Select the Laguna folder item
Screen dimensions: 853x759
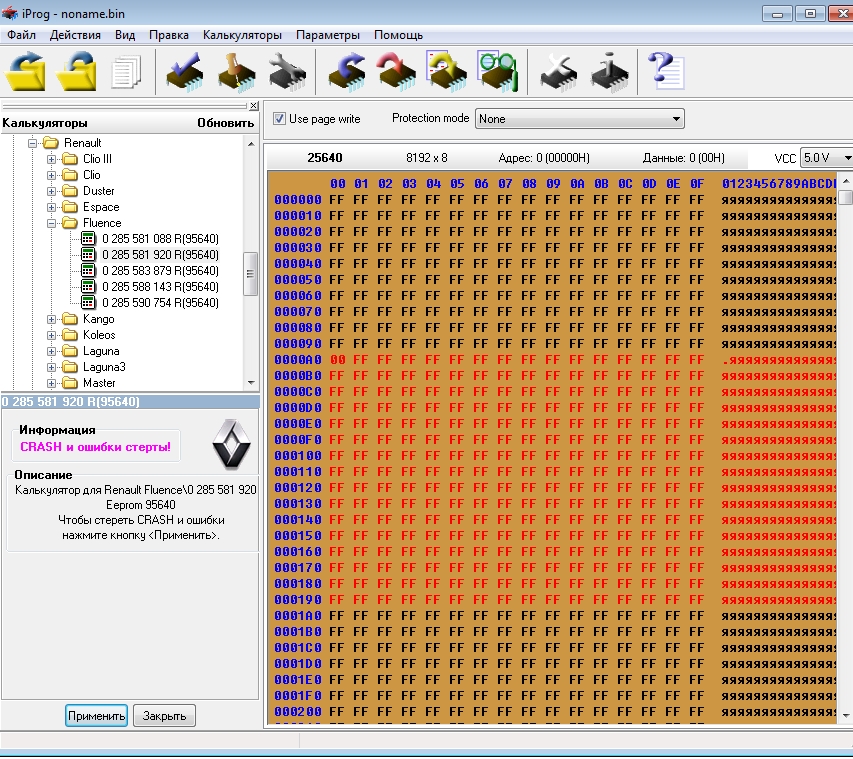tap(101, 351)
